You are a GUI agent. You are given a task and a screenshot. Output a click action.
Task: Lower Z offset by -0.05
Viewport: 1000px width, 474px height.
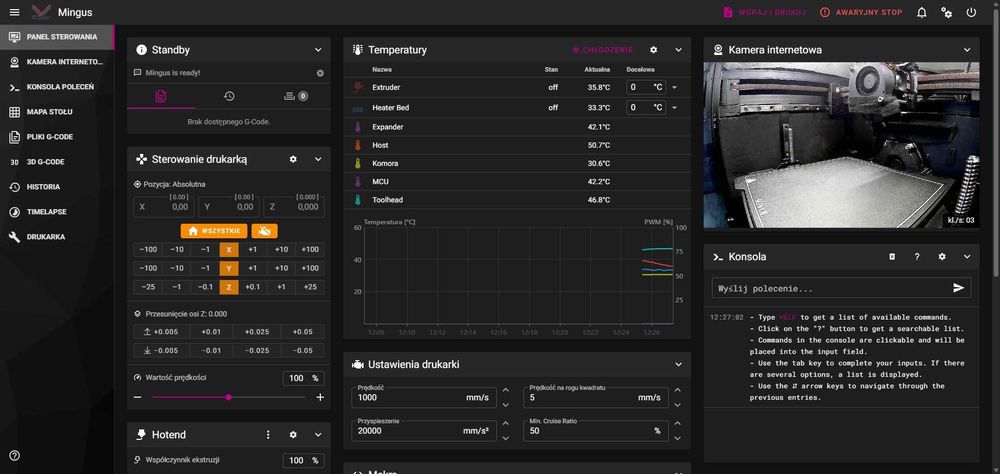point(302,350)
